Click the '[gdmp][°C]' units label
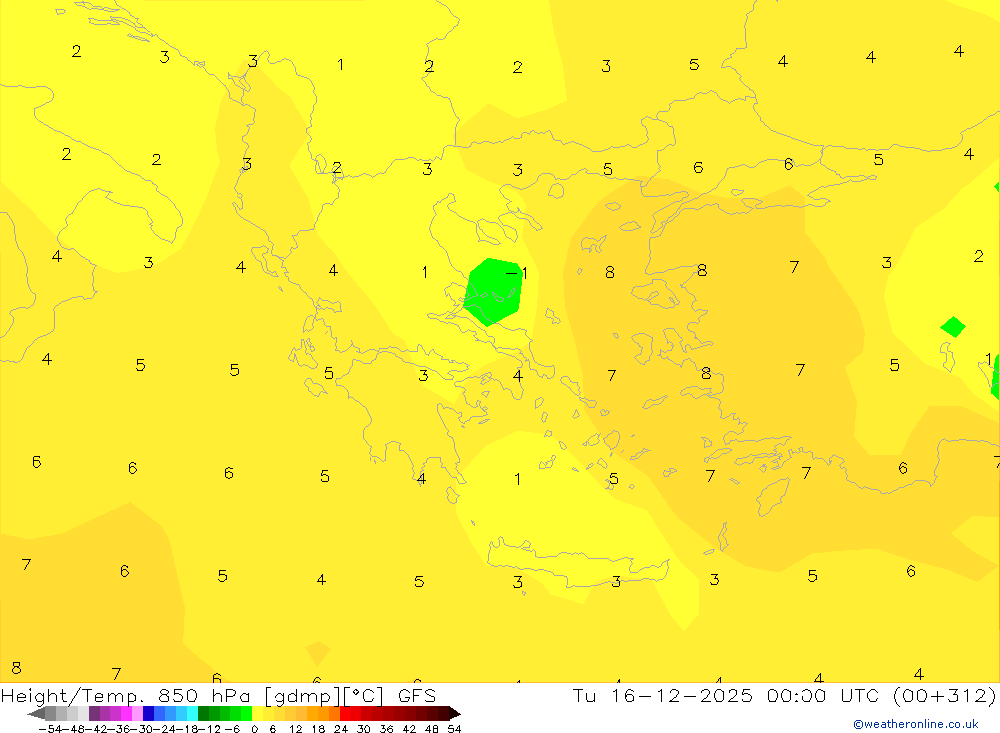Screen dimensions: 1000x733 [x=325, y=696]
